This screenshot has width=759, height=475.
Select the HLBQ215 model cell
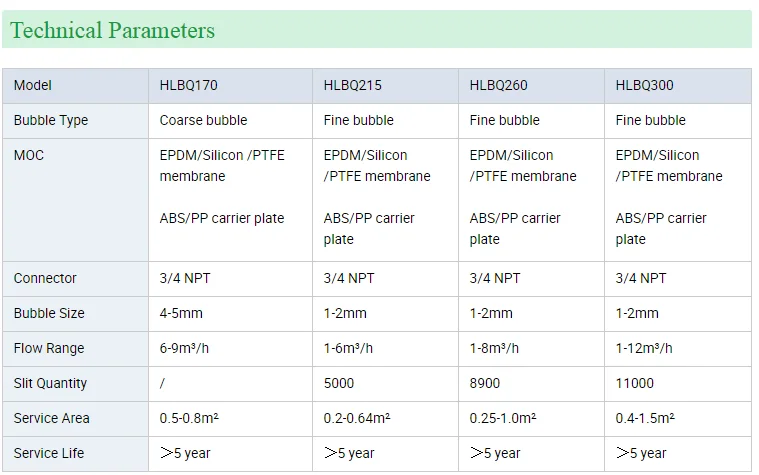353,85
